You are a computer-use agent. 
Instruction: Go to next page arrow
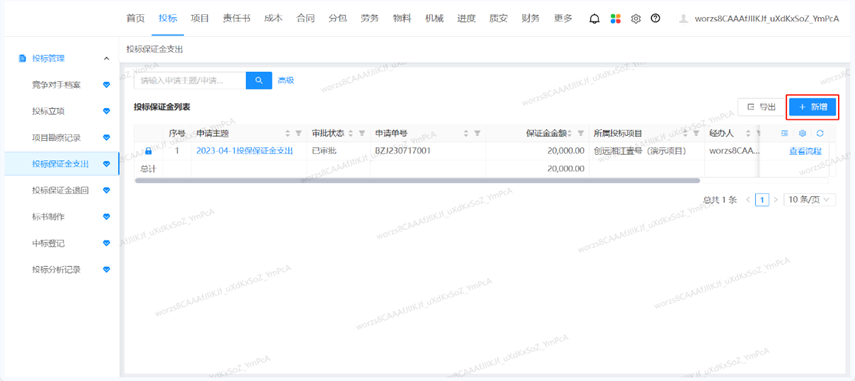click(775, 199)
